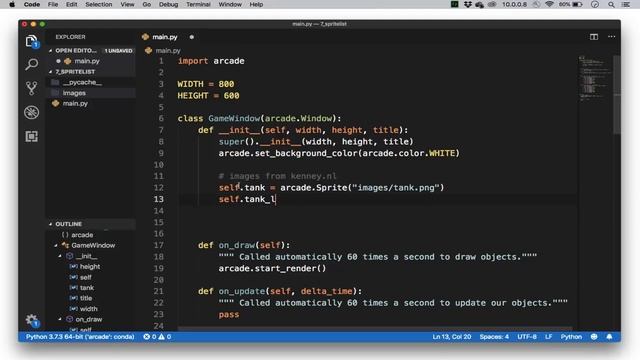The height and width of the screenshot is (360, 640).
Task: Collapse the Open Editors section
Action: pyautogui.click(x=51, y=51)
